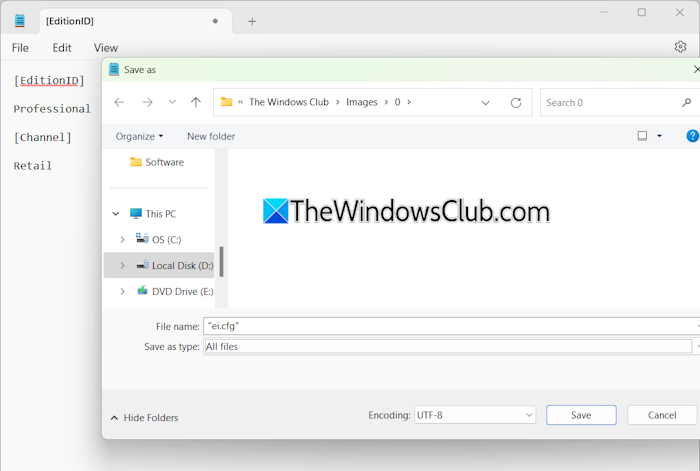
Task: Click the [EditionID] line in Notepad text
Action: pos(49,81)
